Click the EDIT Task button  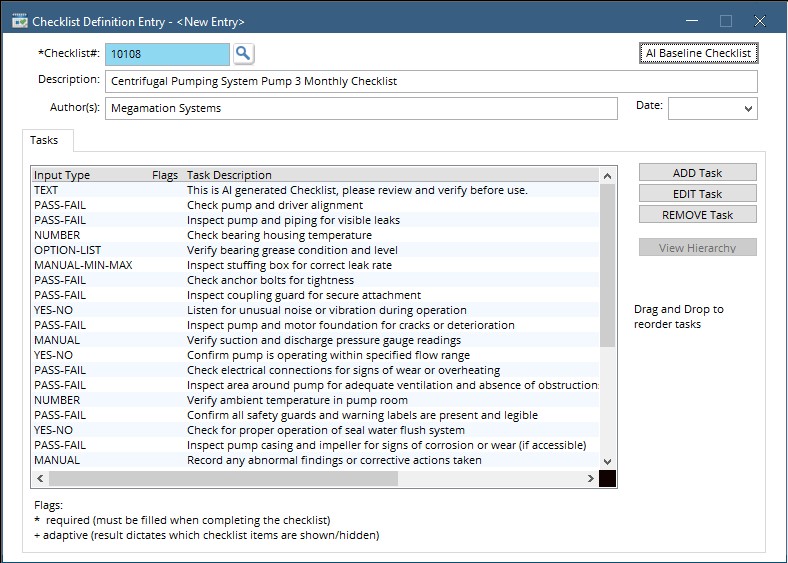coord(698,194)
